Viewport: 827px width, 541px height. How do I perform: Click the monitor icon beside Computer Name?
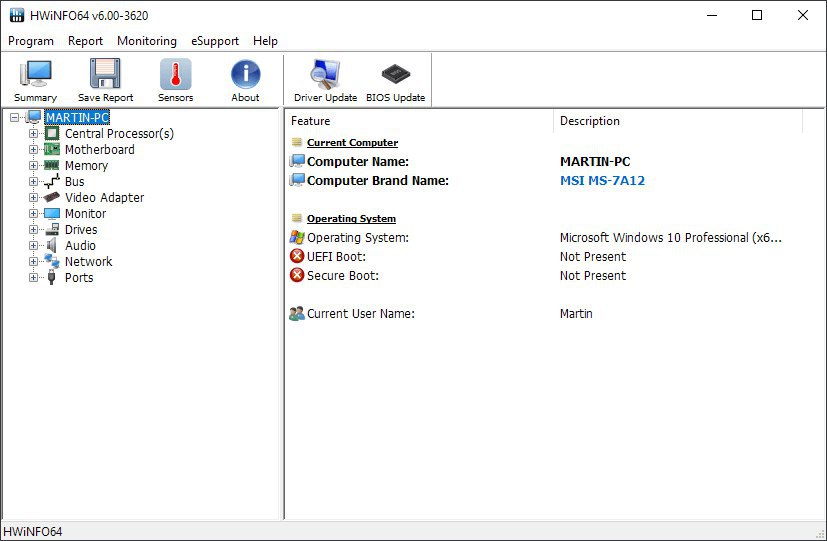(297, 161)
